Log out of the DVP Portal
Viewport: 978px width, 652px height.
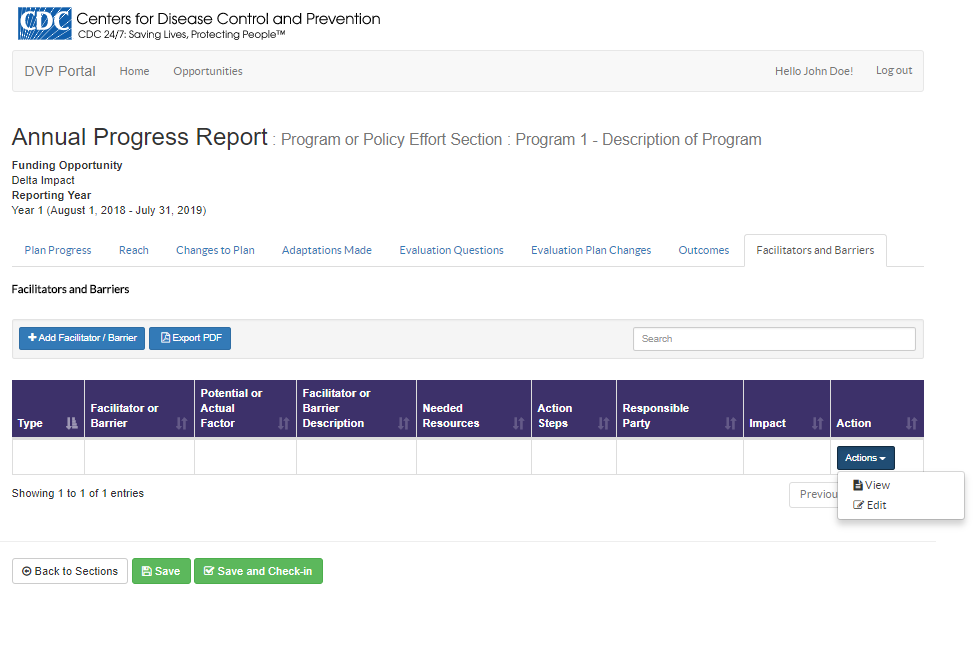pyautogui.click(x=894, y=71)
